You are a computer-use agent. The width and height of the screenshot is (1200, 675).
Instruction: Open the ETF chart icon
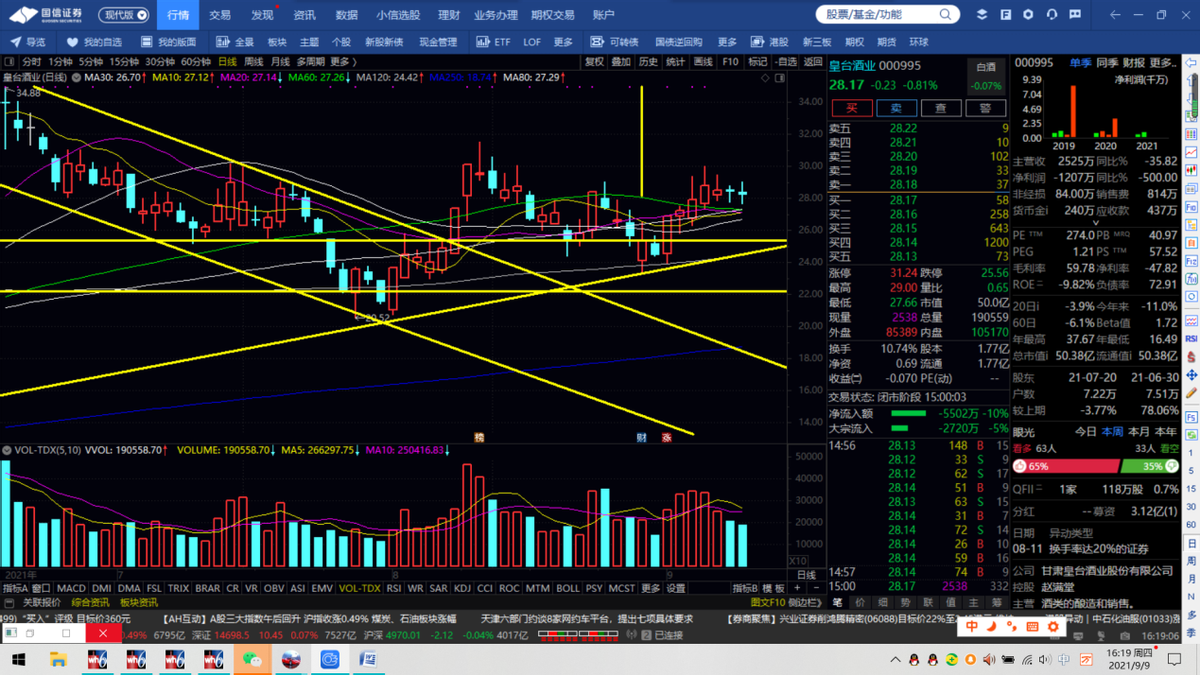[482, 42]
